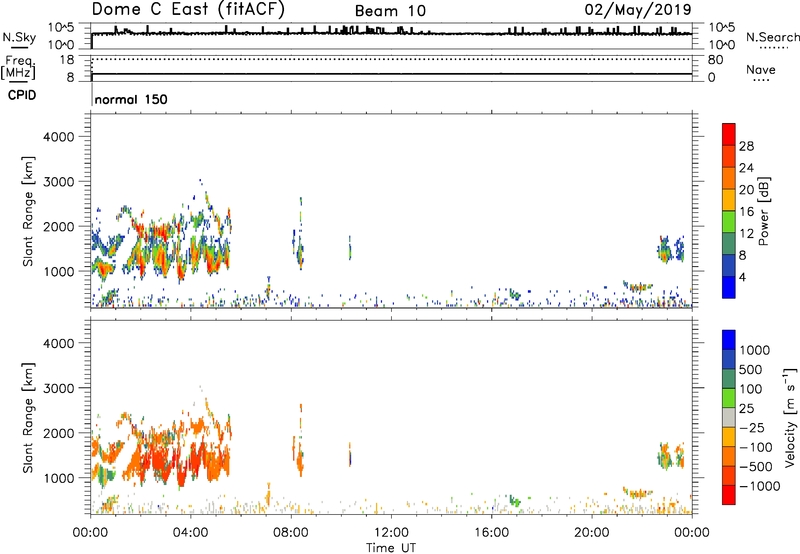Click the "2000" tick in the velocity panel
This screenshot has width=800, height=554.
(x=59, y=433)
